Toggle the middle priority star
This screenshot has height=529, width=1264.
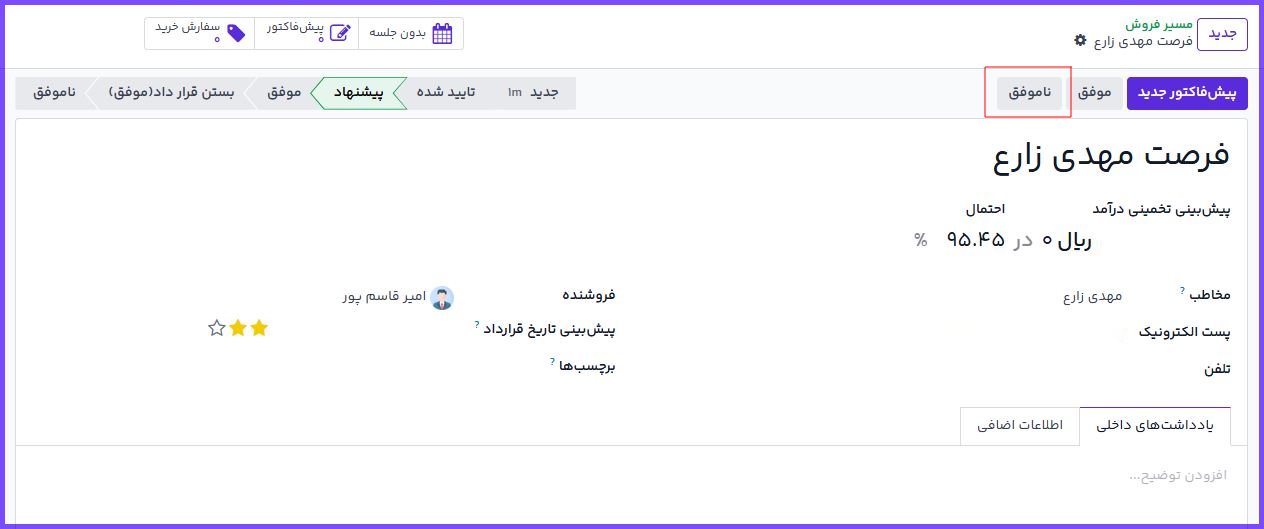[x=238, y=328]
